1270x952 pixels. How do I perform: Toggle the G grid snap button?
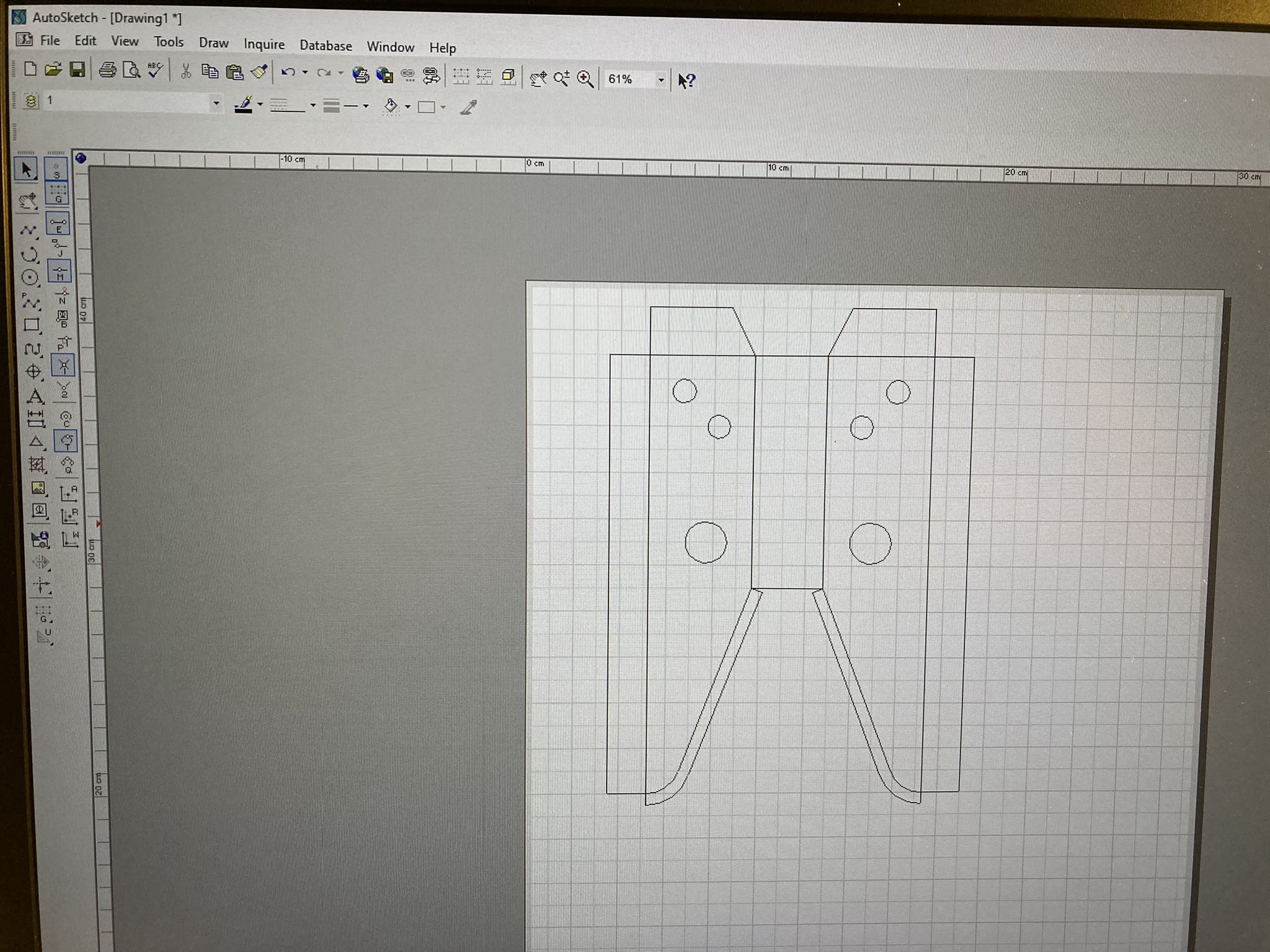pos(58,193)
